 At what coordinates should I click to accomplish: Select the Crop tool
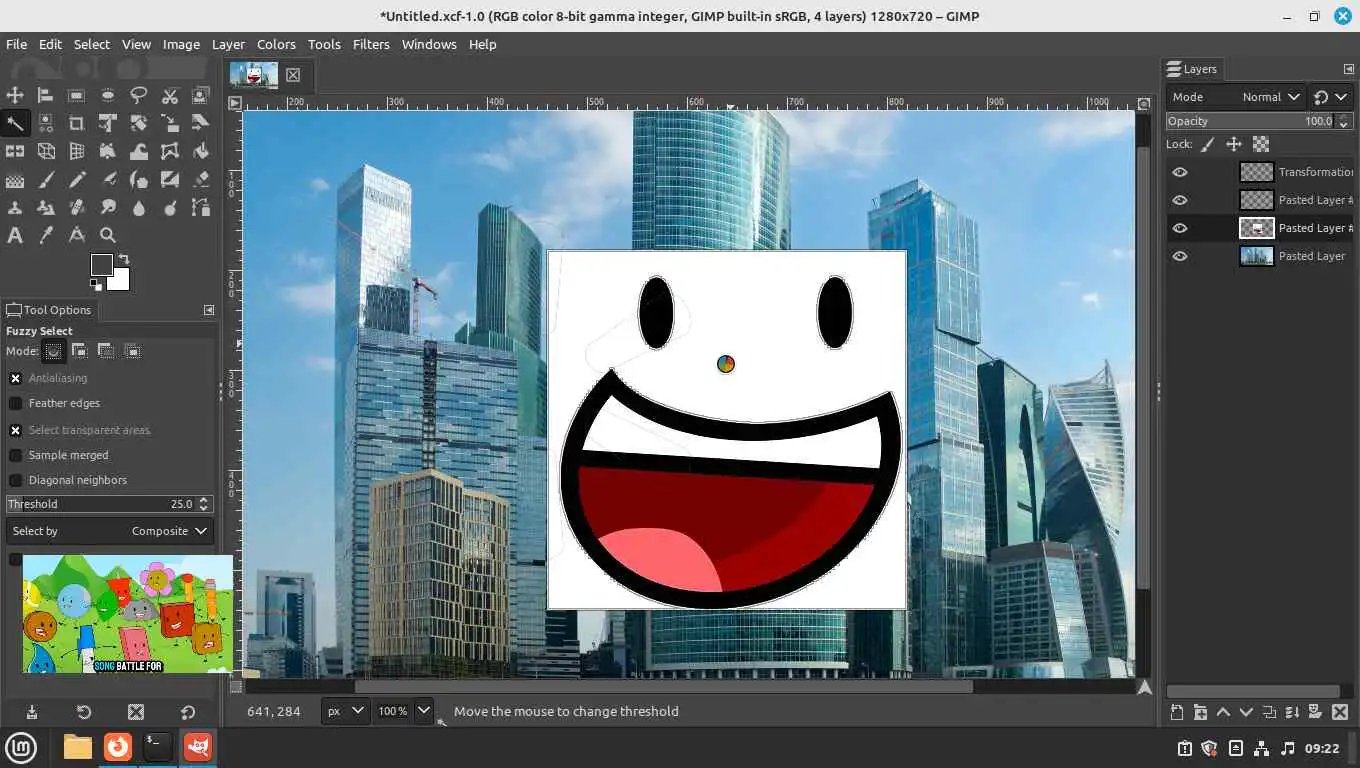tap(77, 123)
